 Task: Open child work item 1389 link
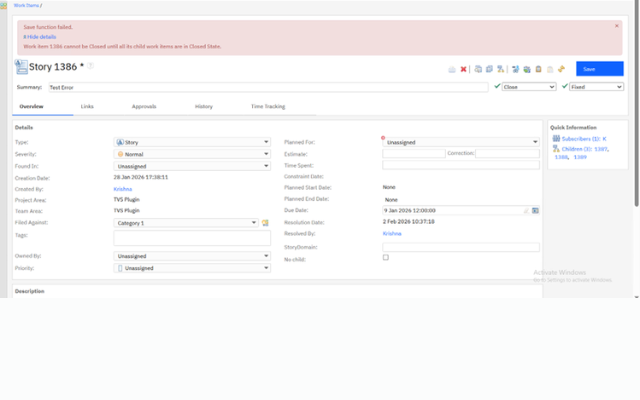[x=580, y=157]
